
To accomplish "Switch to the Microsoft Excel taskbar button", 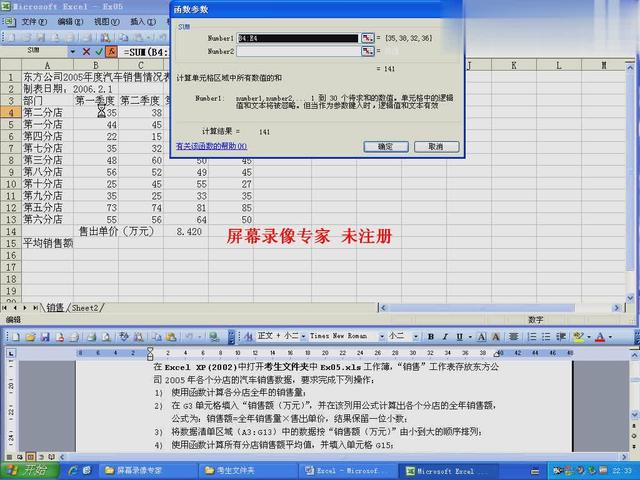I will point(448,471).
